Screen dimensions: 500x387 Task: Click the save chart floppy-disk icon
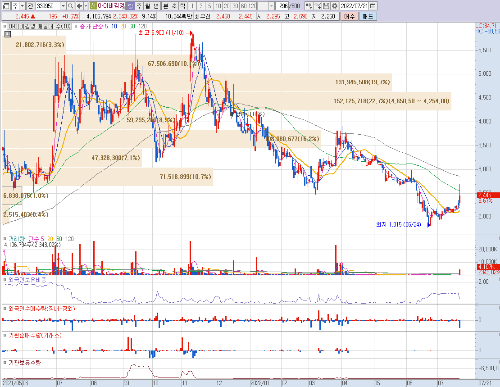326,6
